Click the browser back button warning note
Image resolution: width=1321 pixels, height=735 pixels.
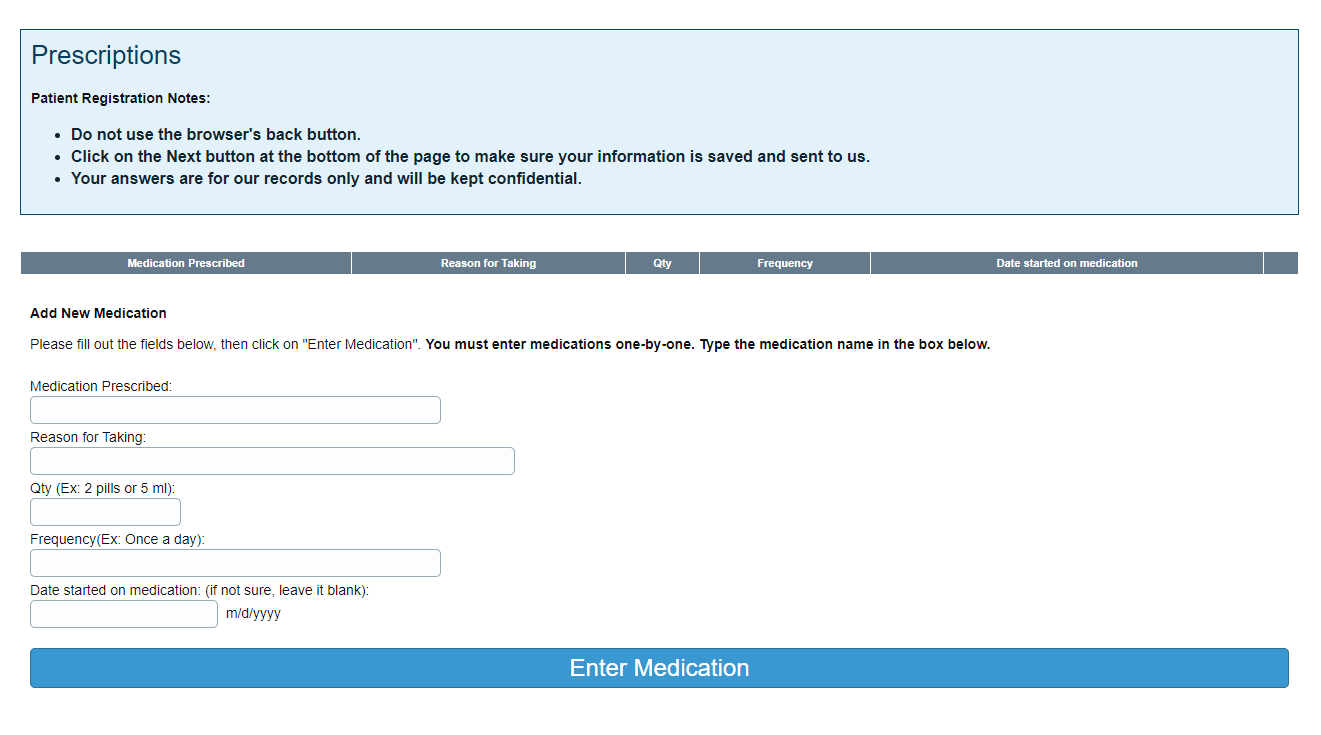[216, 134]
